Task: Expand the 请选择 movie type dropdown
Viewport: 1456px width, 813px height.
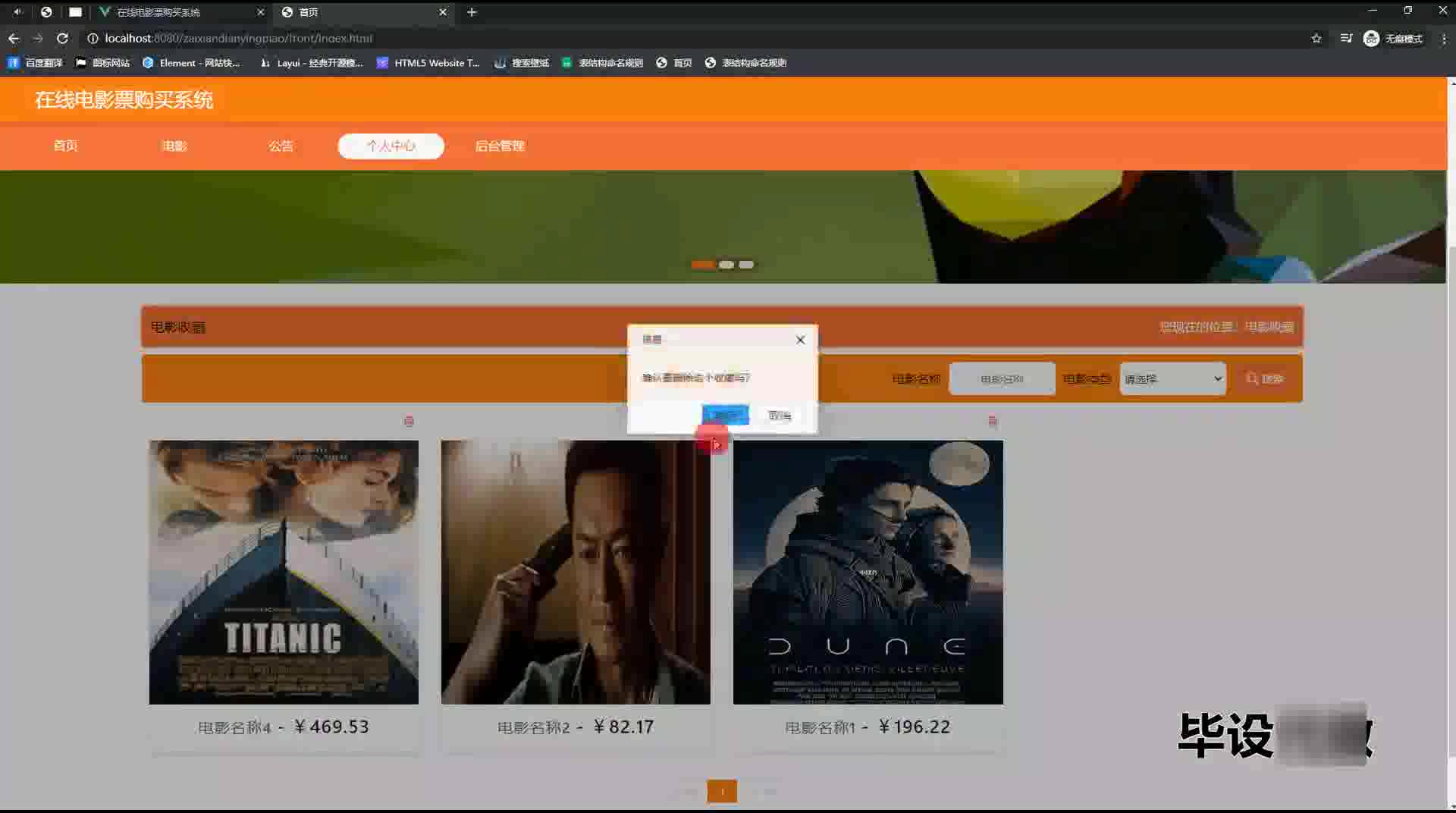Action: (x=1172, y=378)
